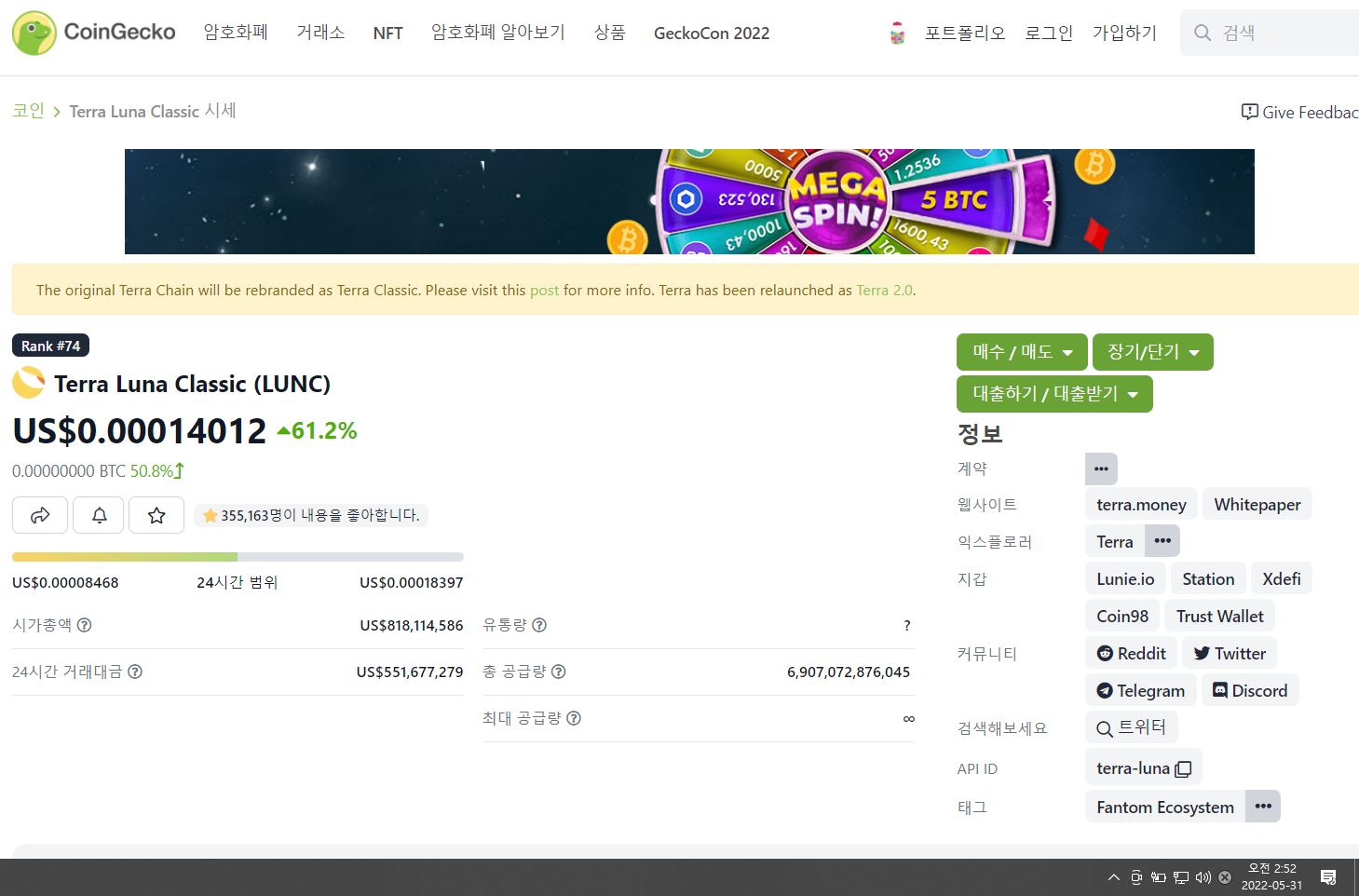The image size is (1359, 896).
Task: Click the CoinGecko logo
Action: click(94, 33)
